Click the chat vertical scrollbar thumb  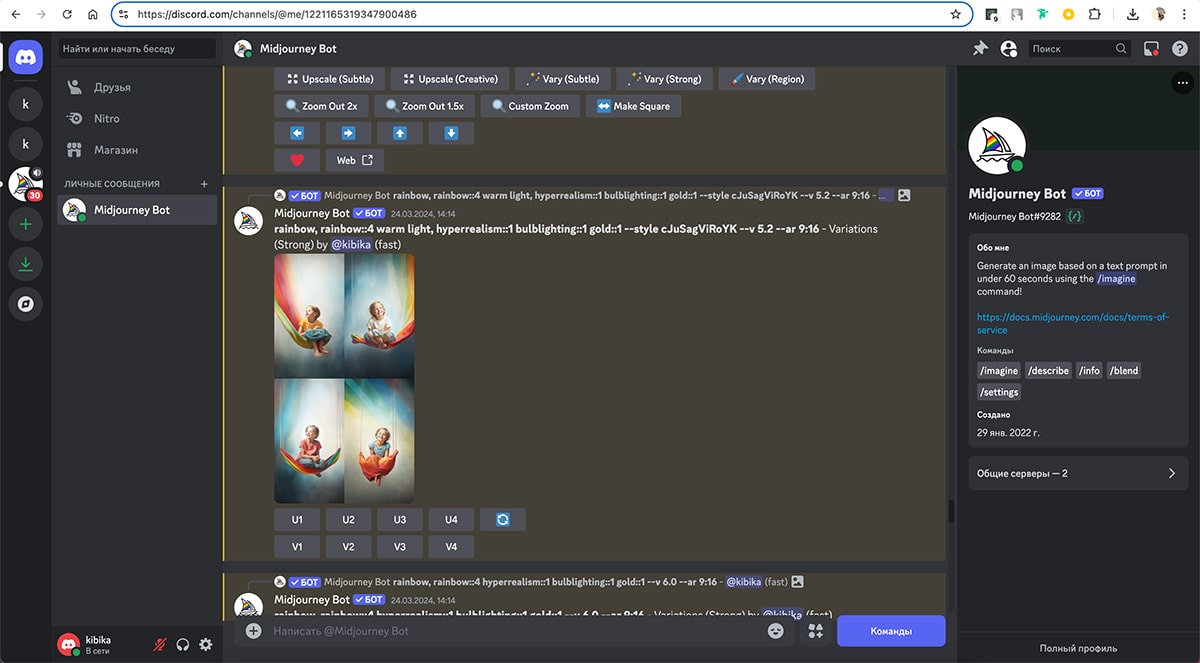pos(951,511)
